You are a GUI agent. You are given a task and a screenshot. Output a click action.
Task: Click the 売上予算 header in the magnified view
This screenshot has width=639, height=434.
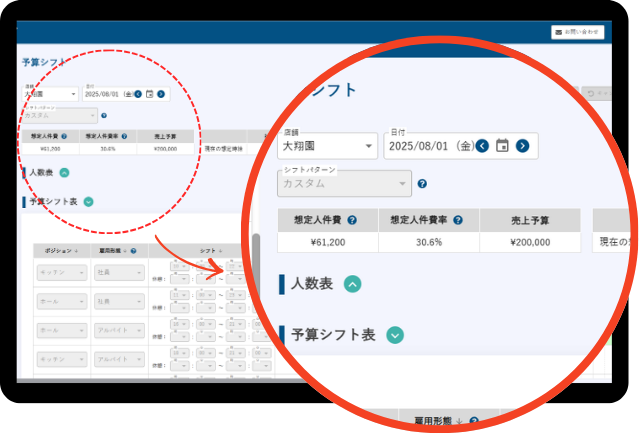click(530, 220)
